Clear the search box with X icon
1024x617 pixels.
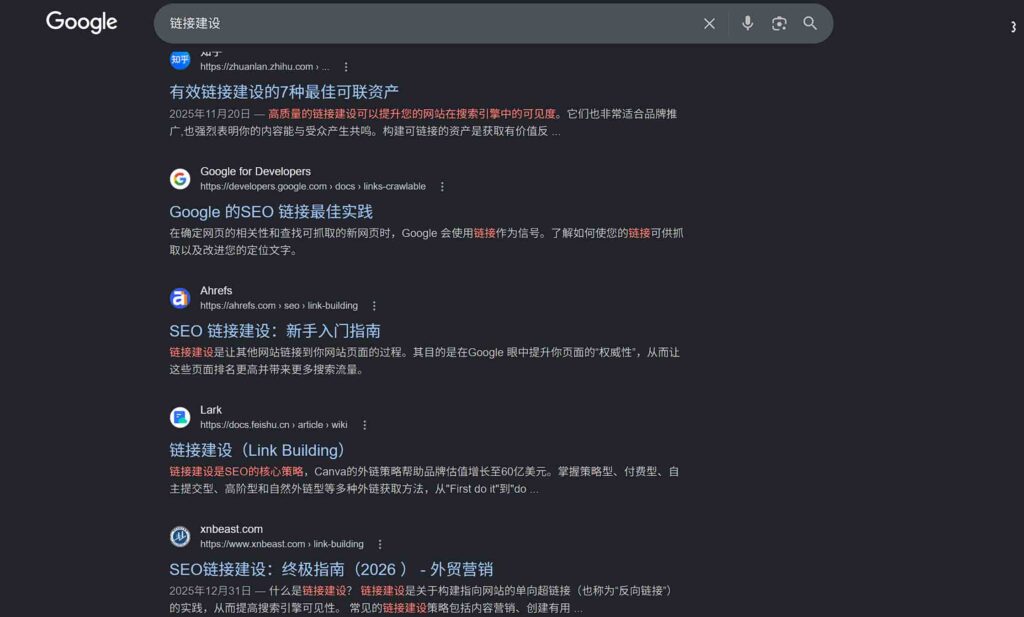tap(709, 24)
